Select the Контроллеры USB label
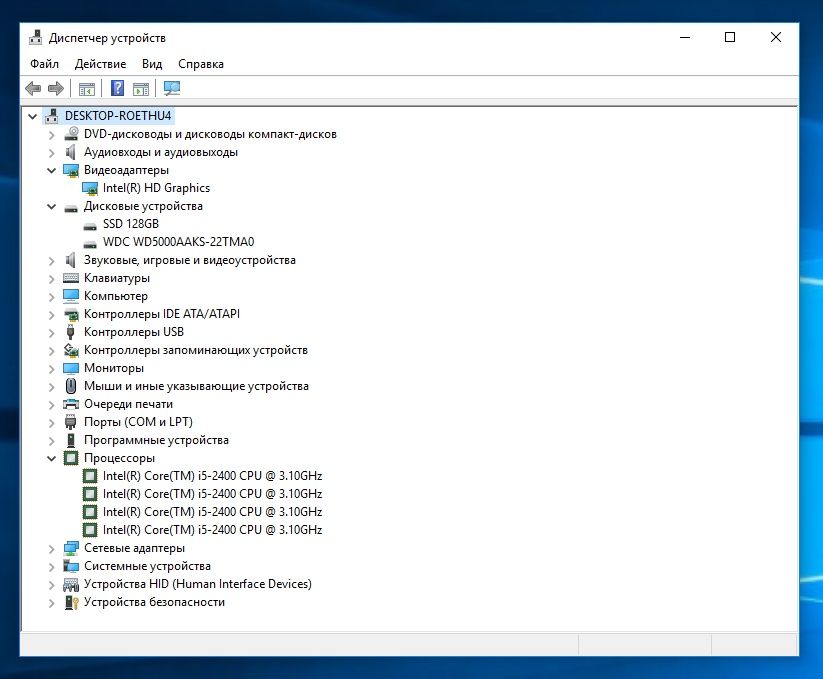 134,332
